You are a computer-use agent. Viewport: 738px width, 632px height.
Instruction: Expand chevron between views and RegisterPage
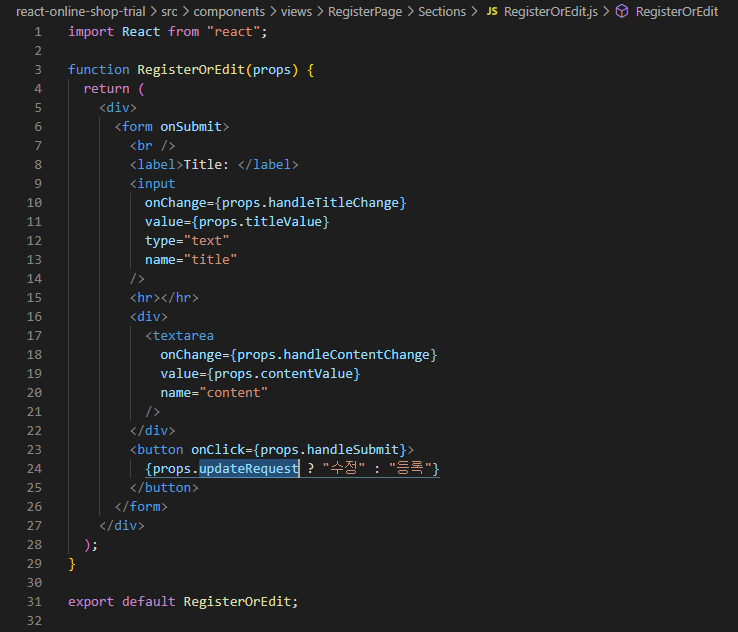[x=320, y=11]
